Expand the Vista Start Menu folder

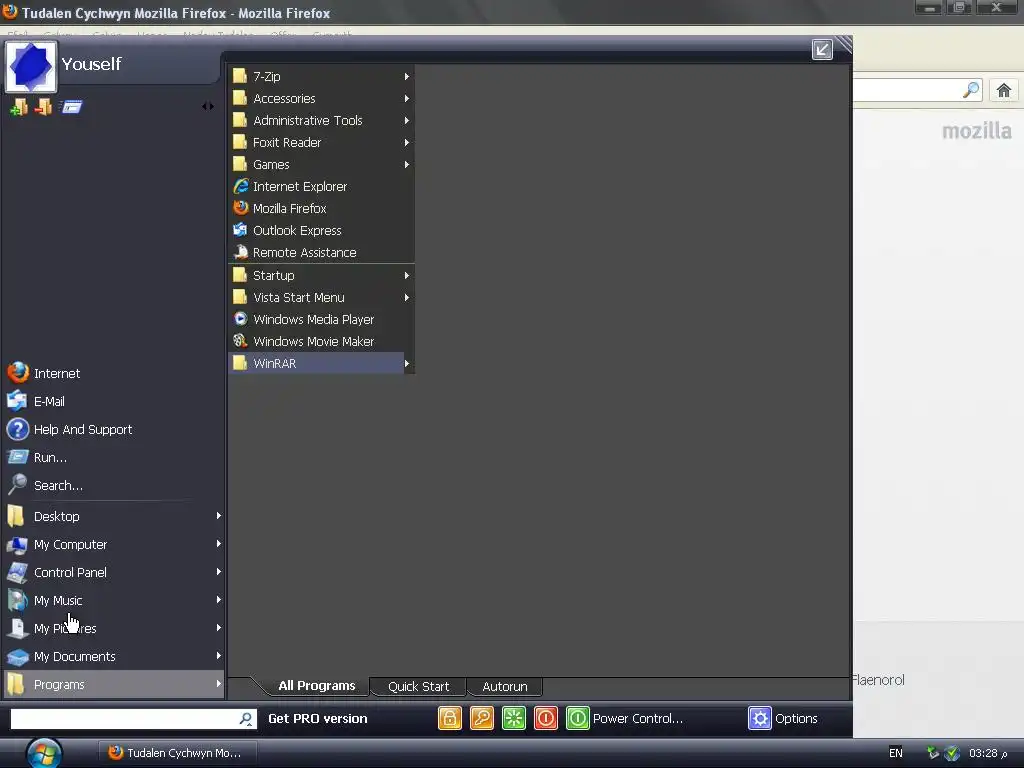pyautogui.click(x=321, y=297)
